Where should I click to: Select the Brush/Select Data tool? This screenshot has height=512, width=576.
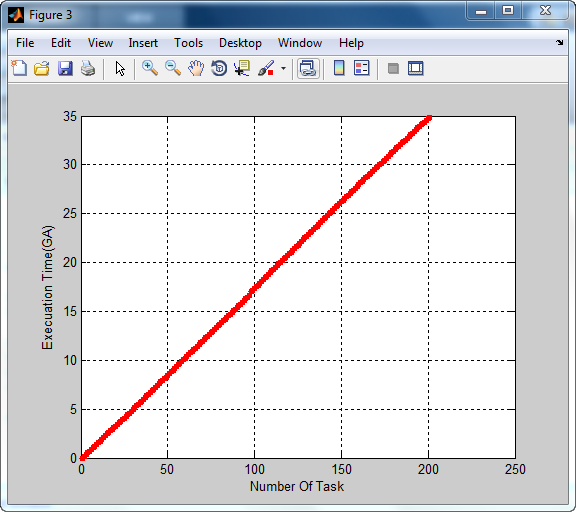tap(266, 68)
